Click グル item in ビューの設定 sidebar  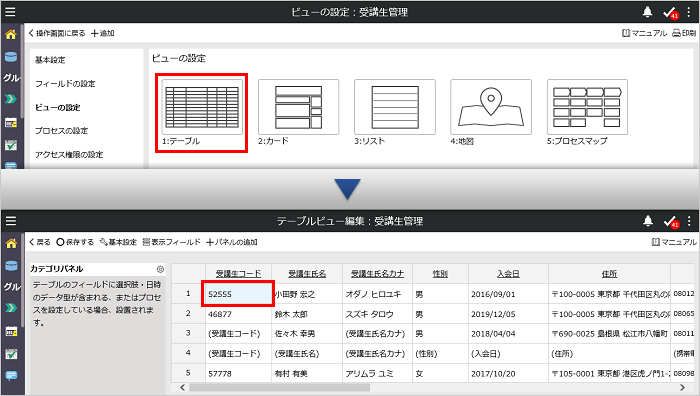pos(11,78)
